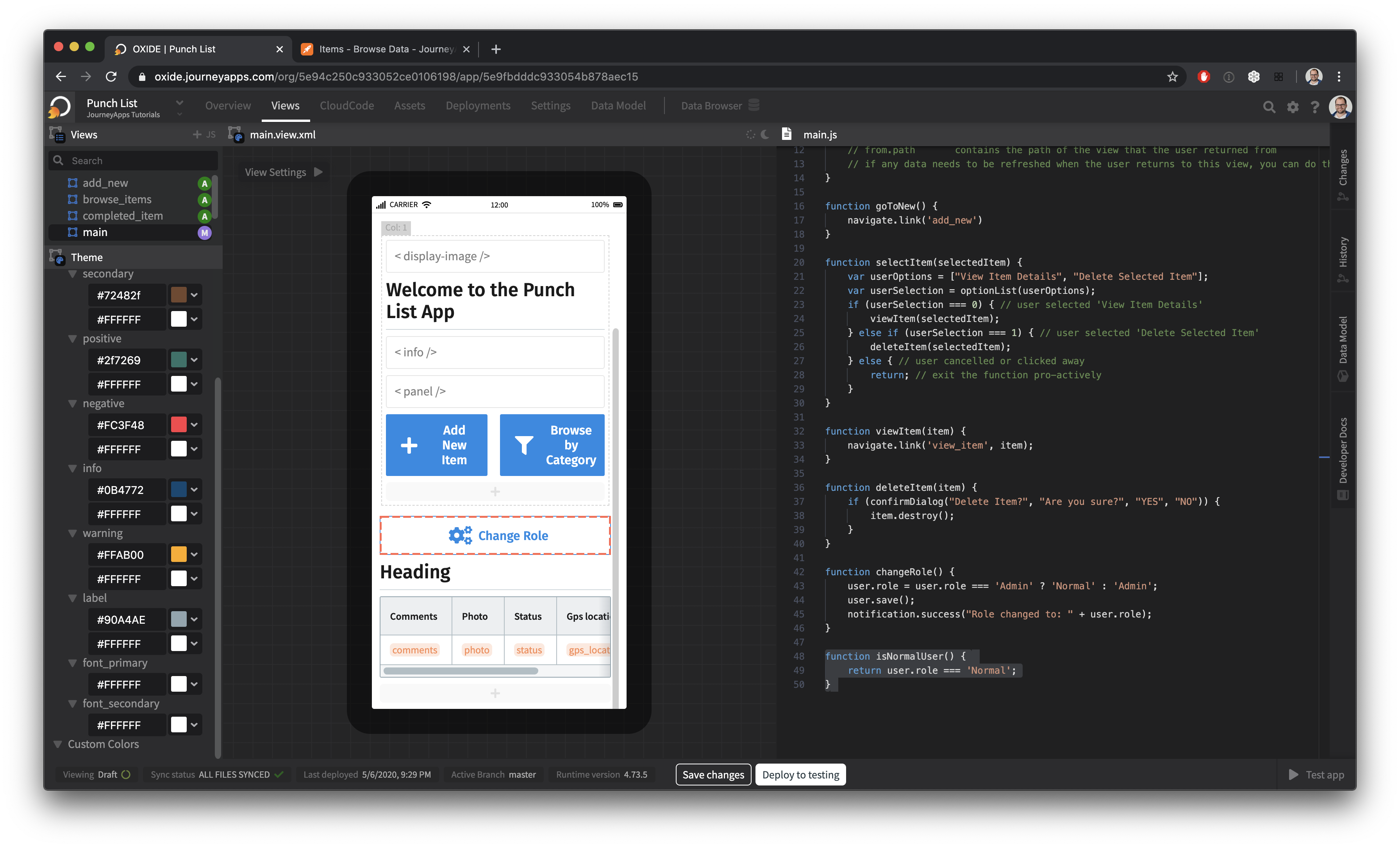Collapse the Custom Colors section
This screenshot has height=848, width=1400.
pyautogui.click(x=58, y=744)
